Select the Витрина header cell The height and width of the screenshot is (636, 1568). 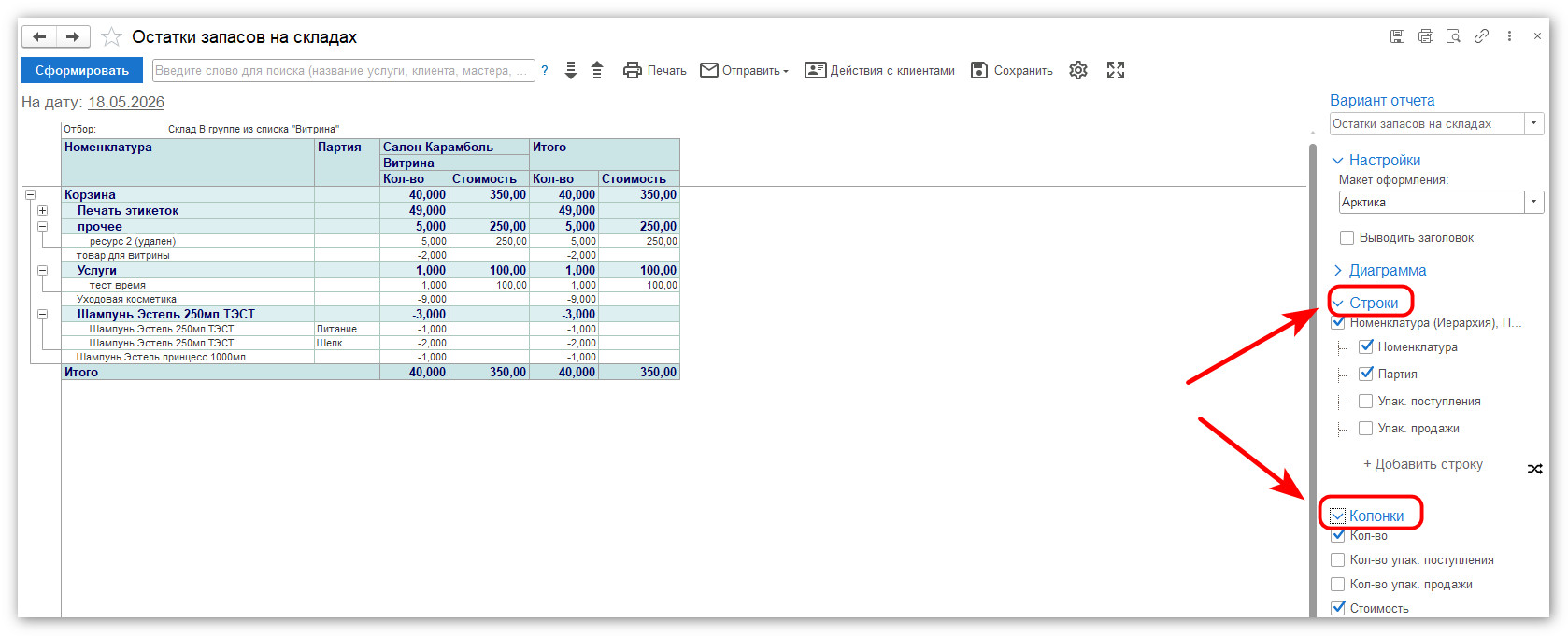pyautogui.click(x=455, y=163)
